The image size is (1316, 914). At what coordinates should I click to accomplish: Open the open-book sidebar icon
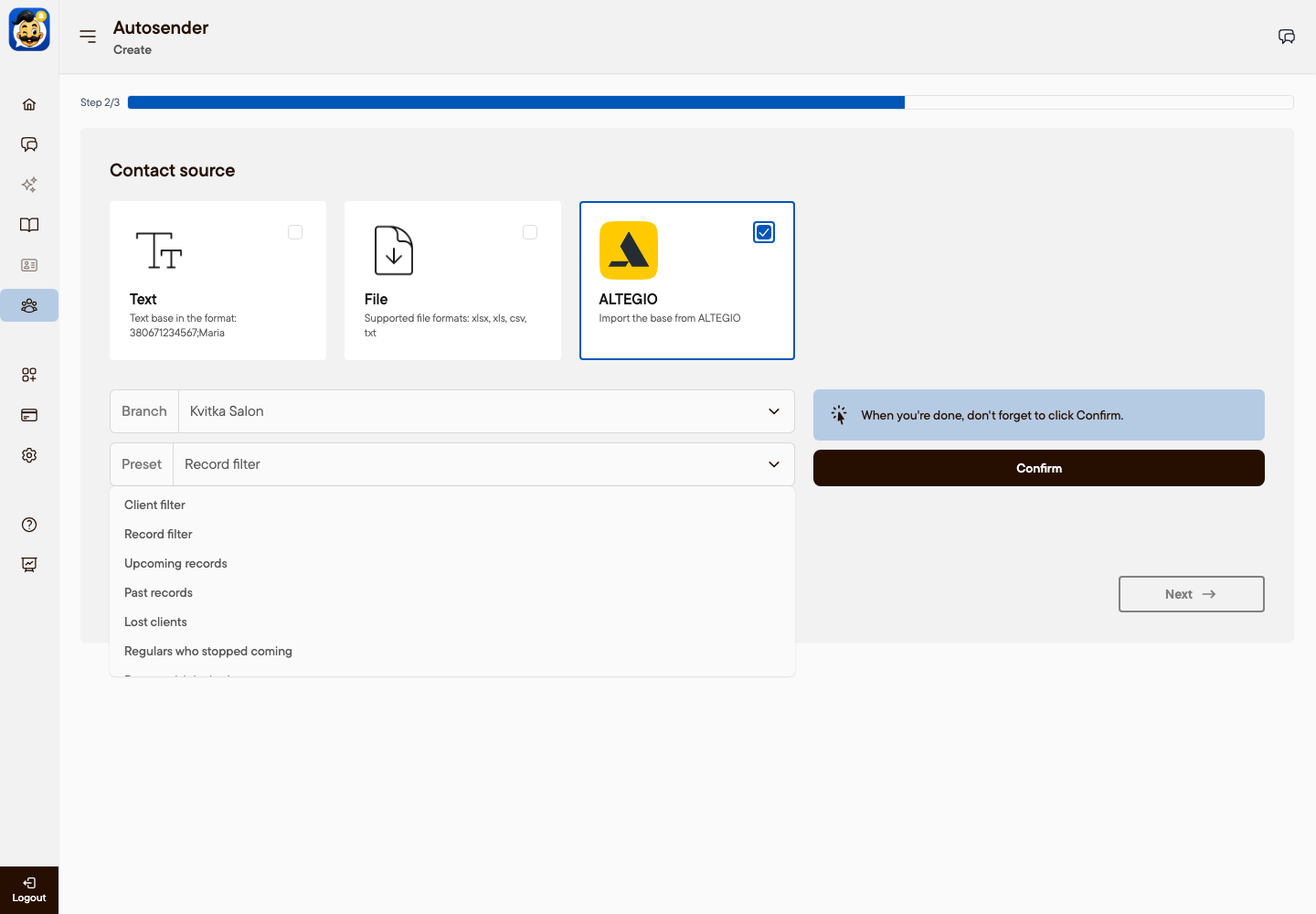coord(29,225)
